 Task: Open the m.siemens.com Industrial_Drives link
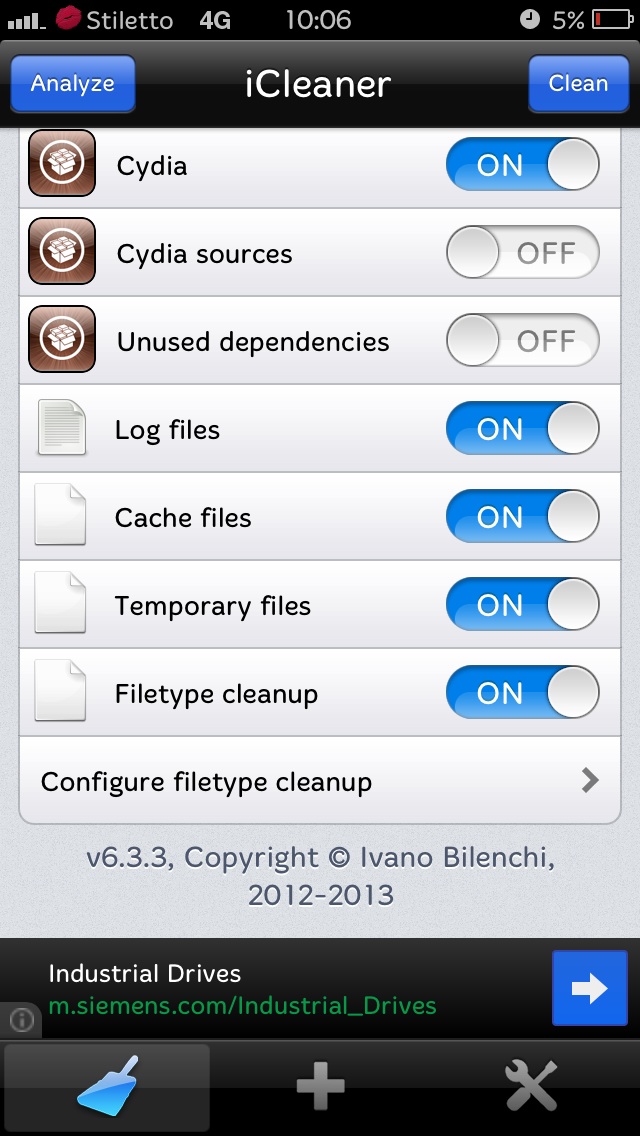point(242,1006)
